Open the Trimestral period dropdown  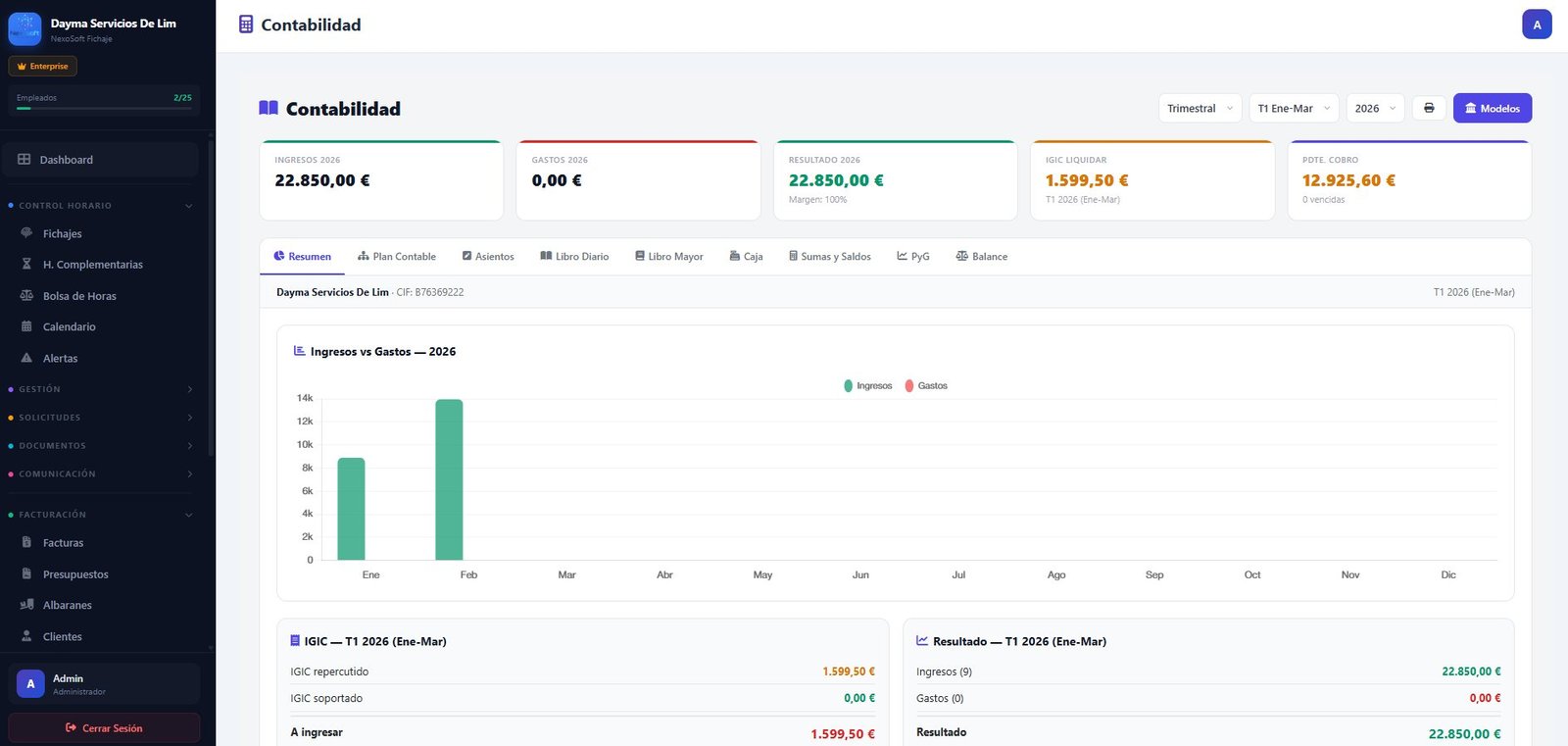click(1200, 108)
